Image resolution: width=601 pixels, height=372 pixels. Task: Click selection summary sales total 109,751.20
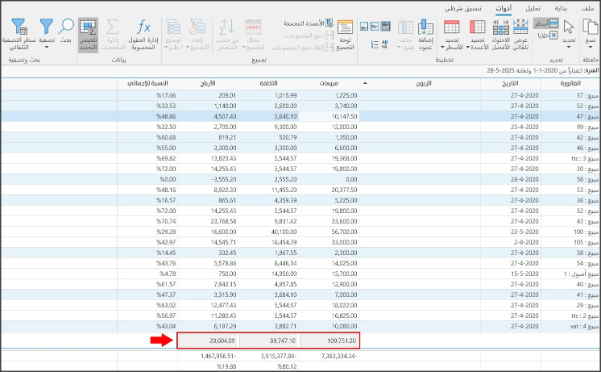click(x=329, y=341)
